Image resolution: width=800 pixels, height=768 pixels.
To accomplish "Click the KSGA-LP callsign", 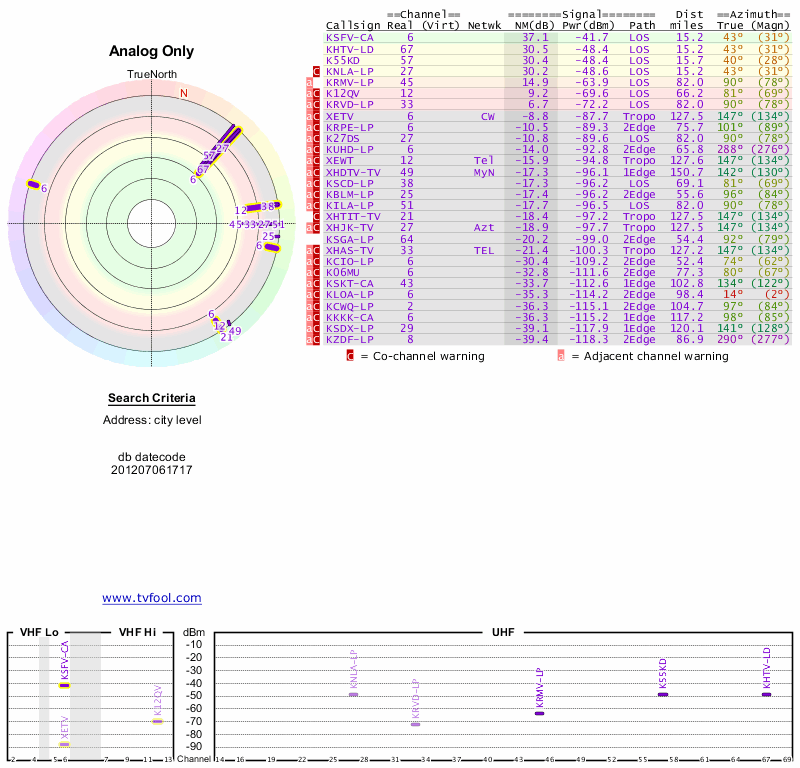I will pos(349,239).
